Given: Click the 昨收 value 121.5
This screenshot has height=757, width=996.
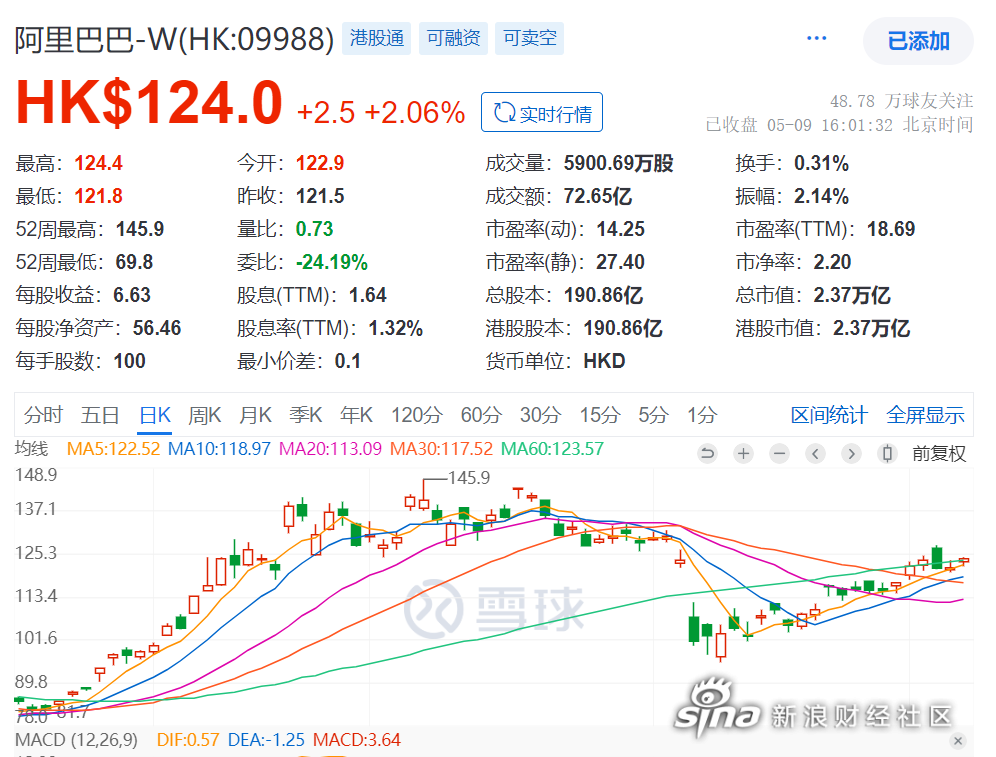Looking at the screenshot, I should (320, 196).
